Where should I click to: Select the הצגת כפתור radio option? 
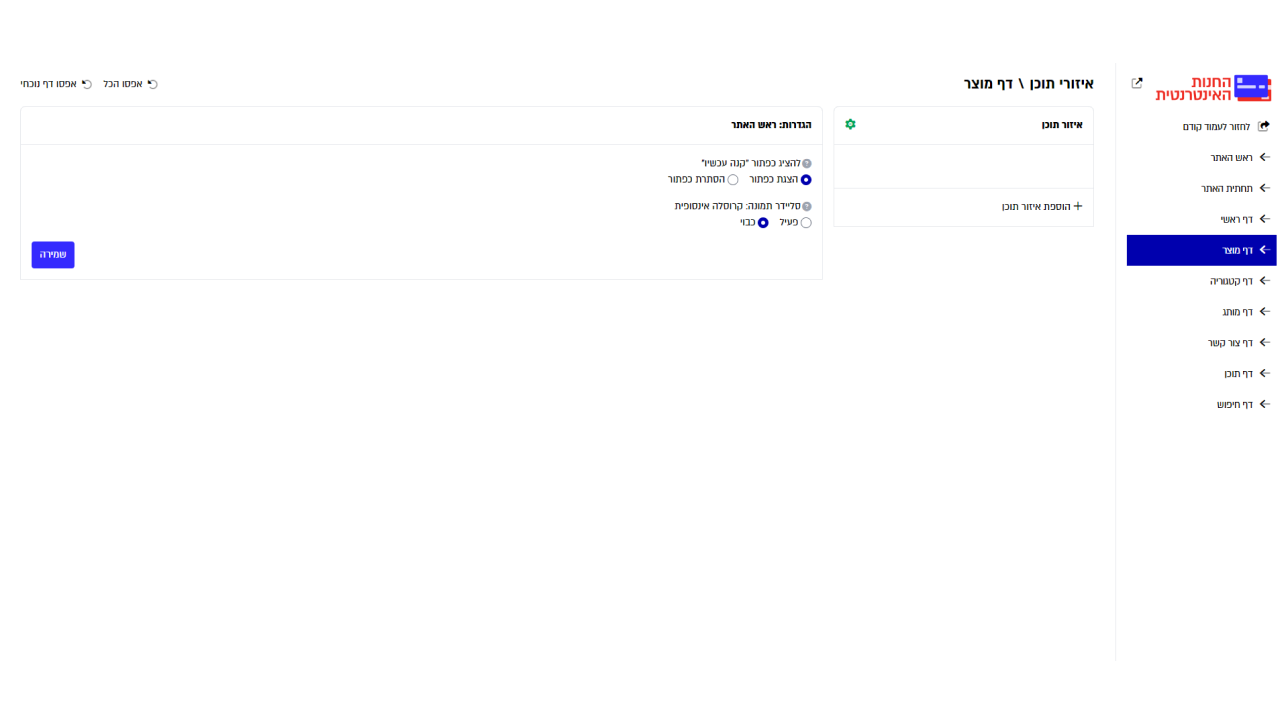coord(806,180)
